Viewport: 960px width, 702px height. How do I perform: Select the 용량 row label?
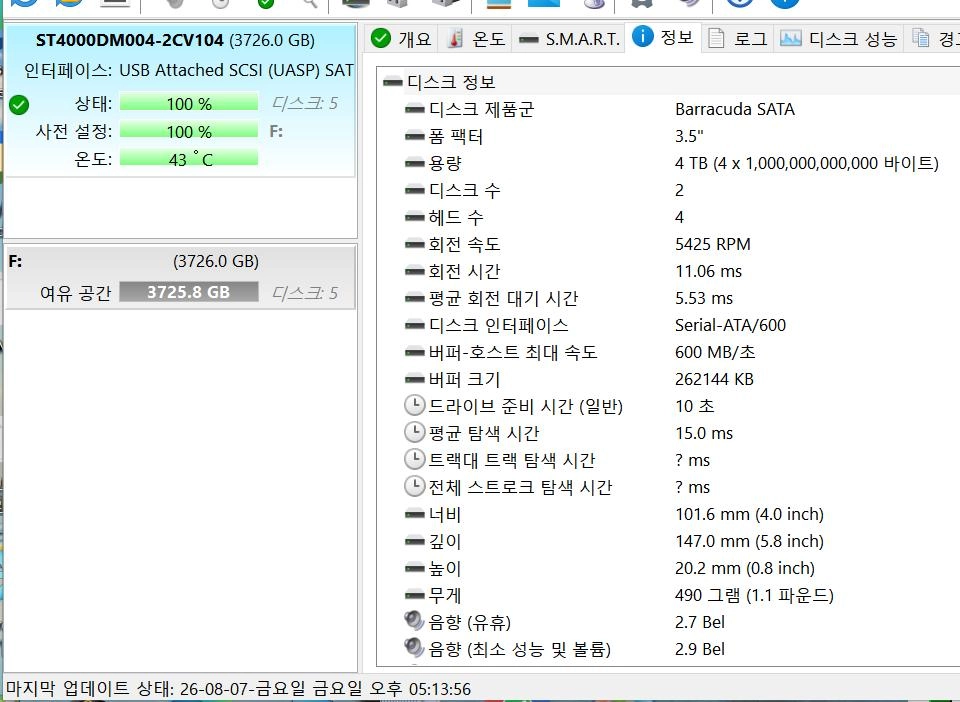(x=445, y=163)
